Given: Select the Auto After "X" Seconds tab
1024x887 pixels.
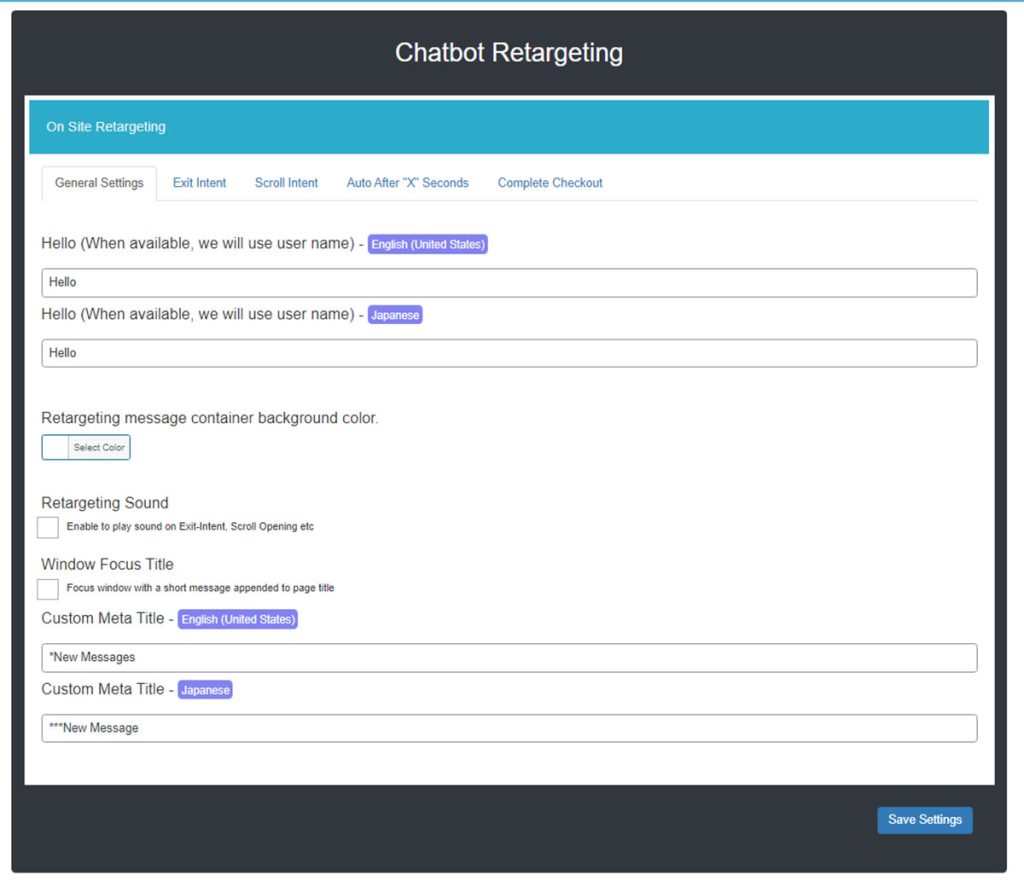Looking at the screenshot, I should (x=407, y=183).
